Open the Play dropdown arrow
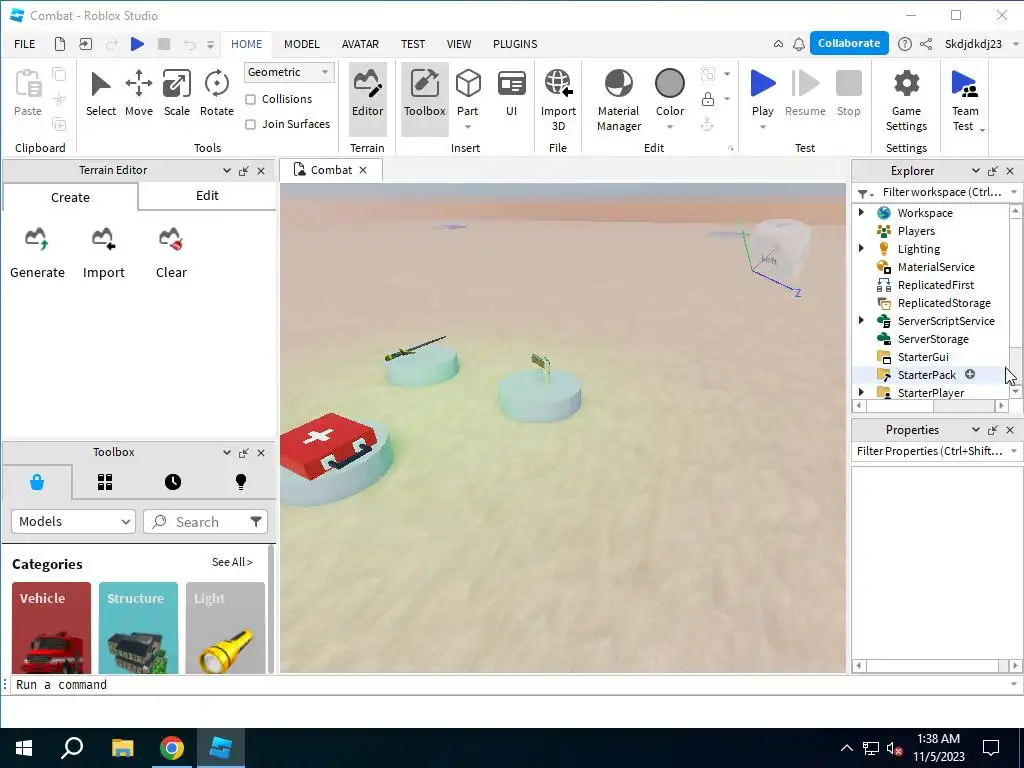This screenshot has height=768, width=1024. (x=763, y=127)
